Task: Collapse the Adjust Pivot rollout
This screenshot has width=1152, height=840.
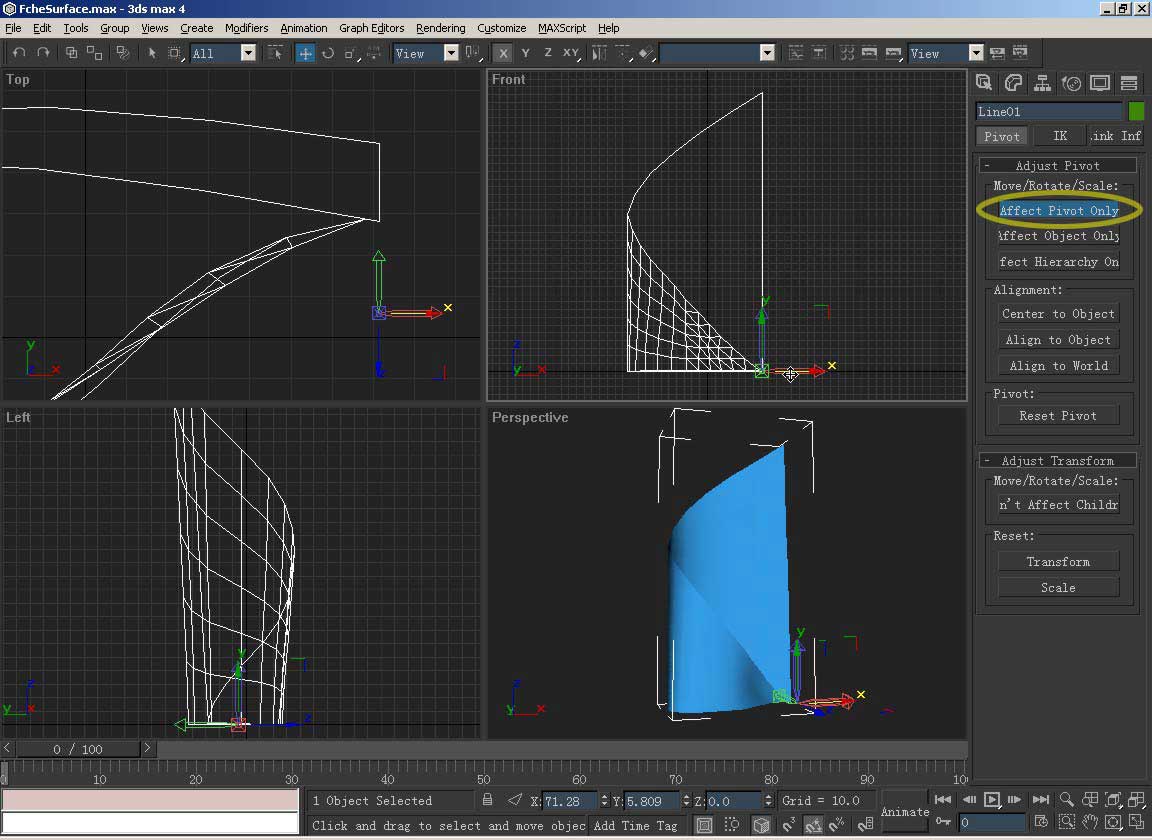Action: (x=1058, y=166)
